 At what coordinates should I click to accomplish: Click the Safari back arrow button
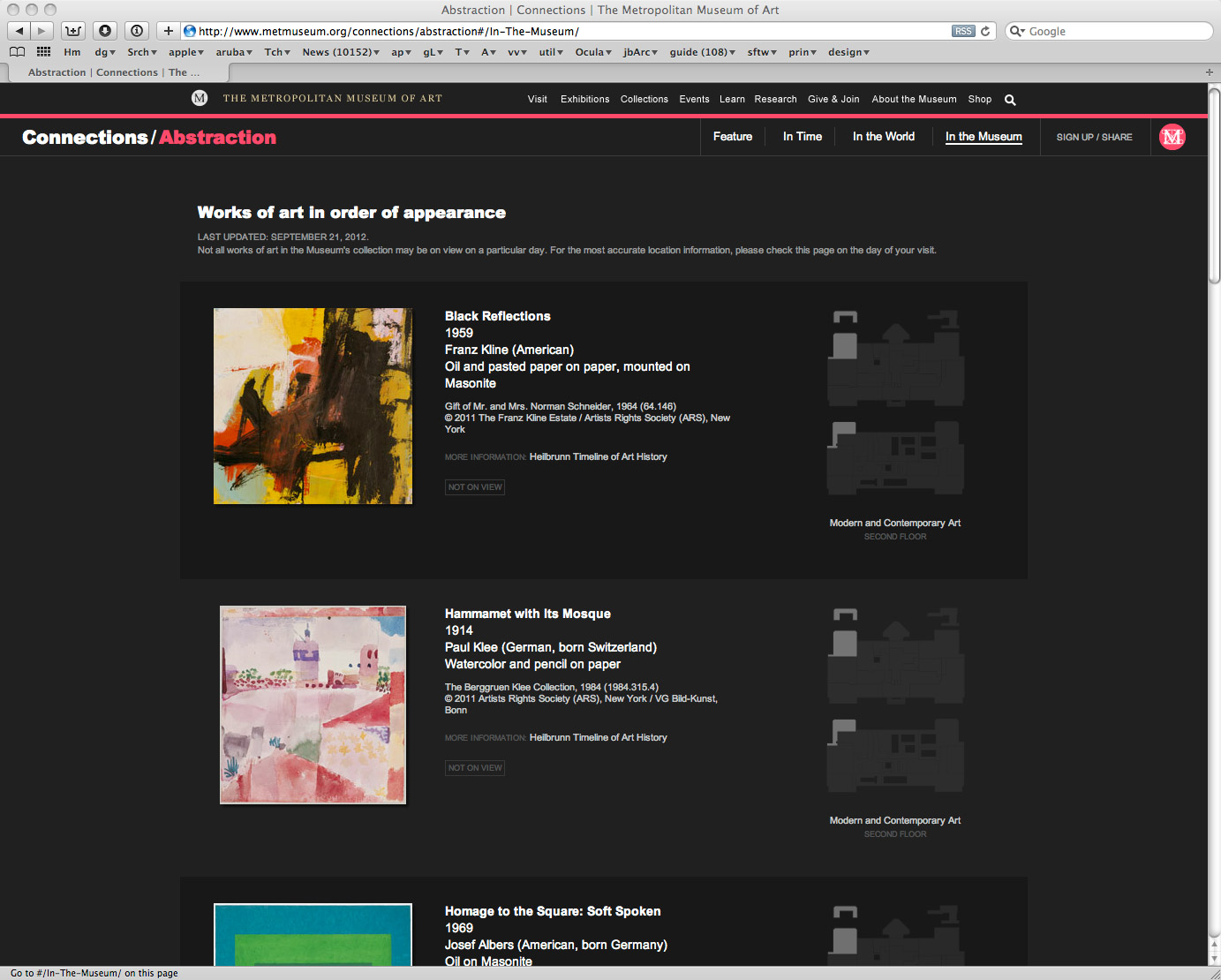coord(19,31)
